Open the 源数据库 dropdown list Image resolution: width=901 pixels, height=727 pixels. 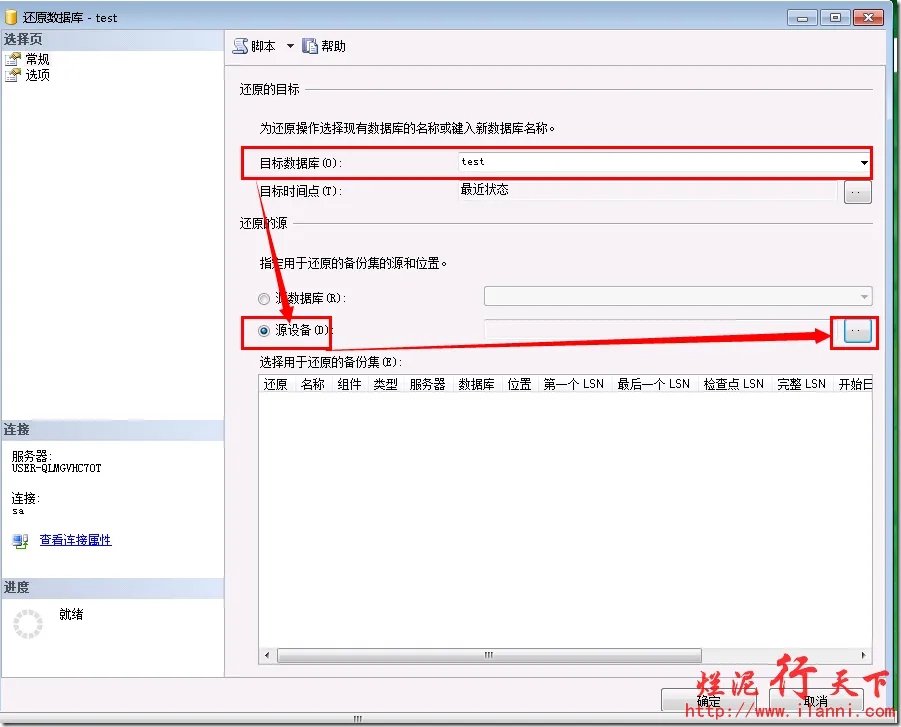[x=864, y=297]
